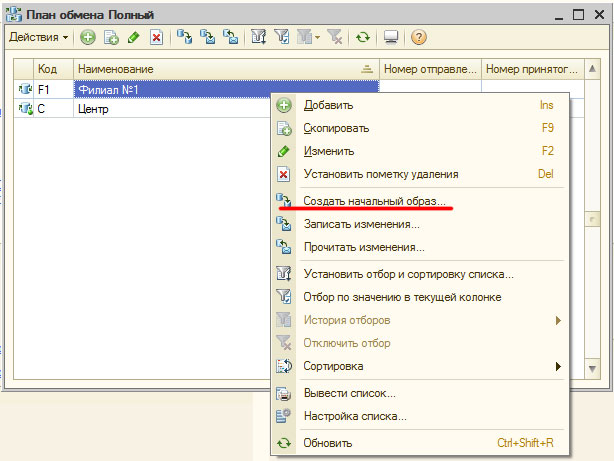
Task: Open the Действия dropdown menu
Action: [x=39, y=37]
